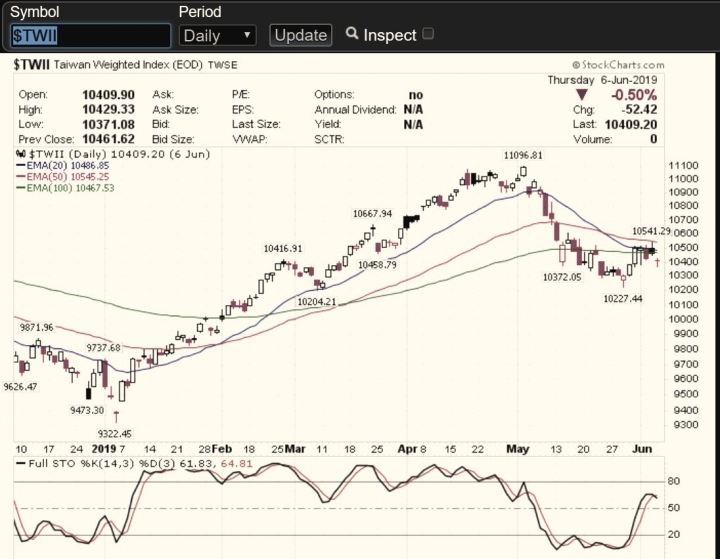Click the 2019 label on the date axis
The image size is (720, 559).
[104, 449]
